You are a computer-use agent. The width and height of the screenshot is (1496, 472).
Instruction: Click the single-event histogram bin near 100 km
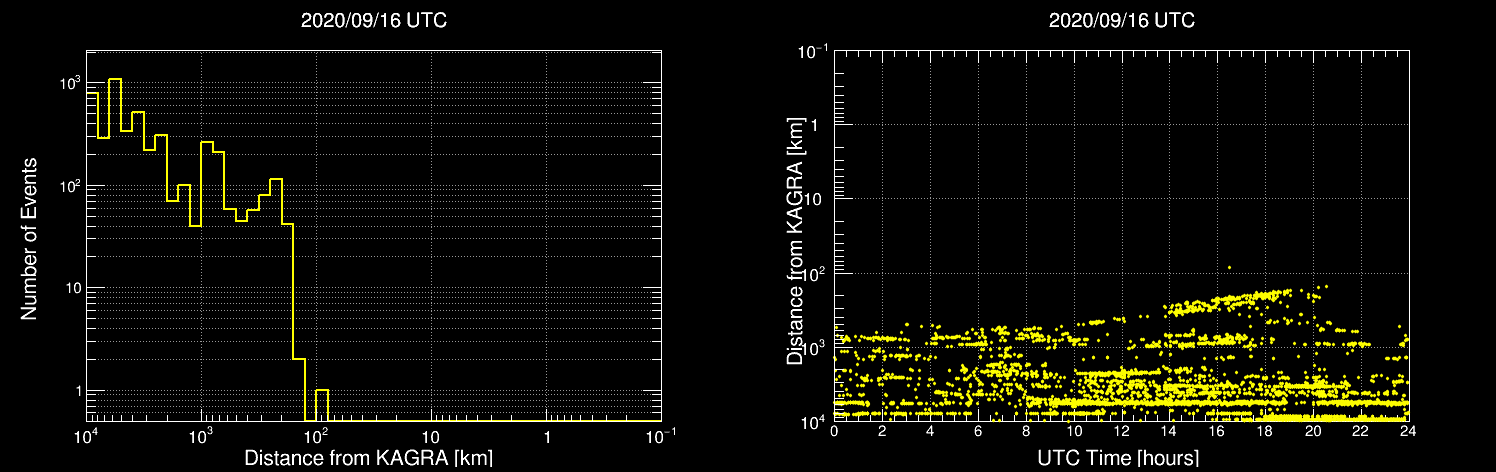coord(322,405)
